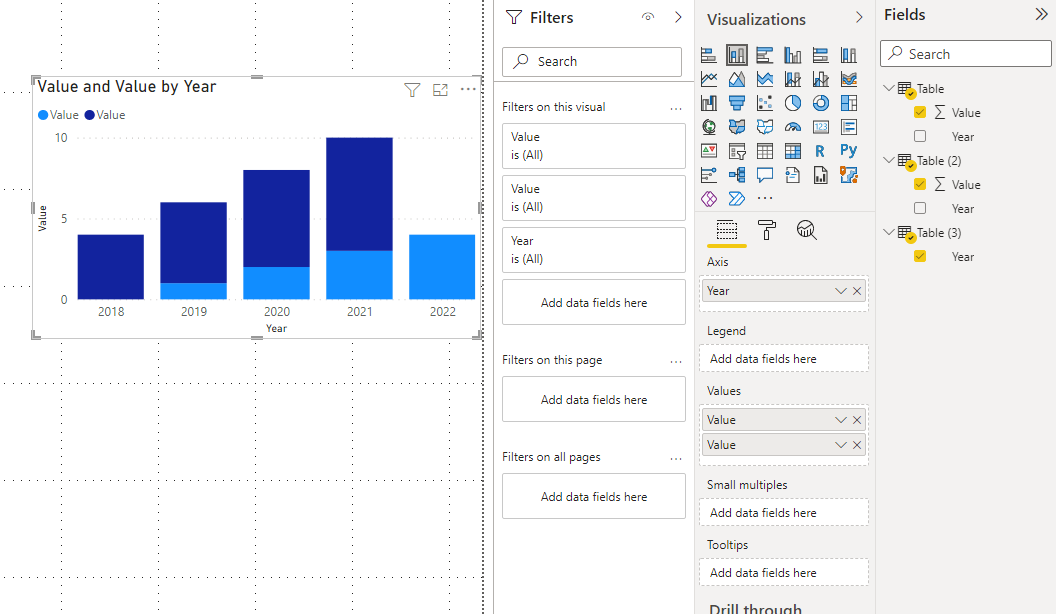Open the Format paint roller tab
Screen dimensions: 1056x614
pyautogui.click(x=766, y=230)
